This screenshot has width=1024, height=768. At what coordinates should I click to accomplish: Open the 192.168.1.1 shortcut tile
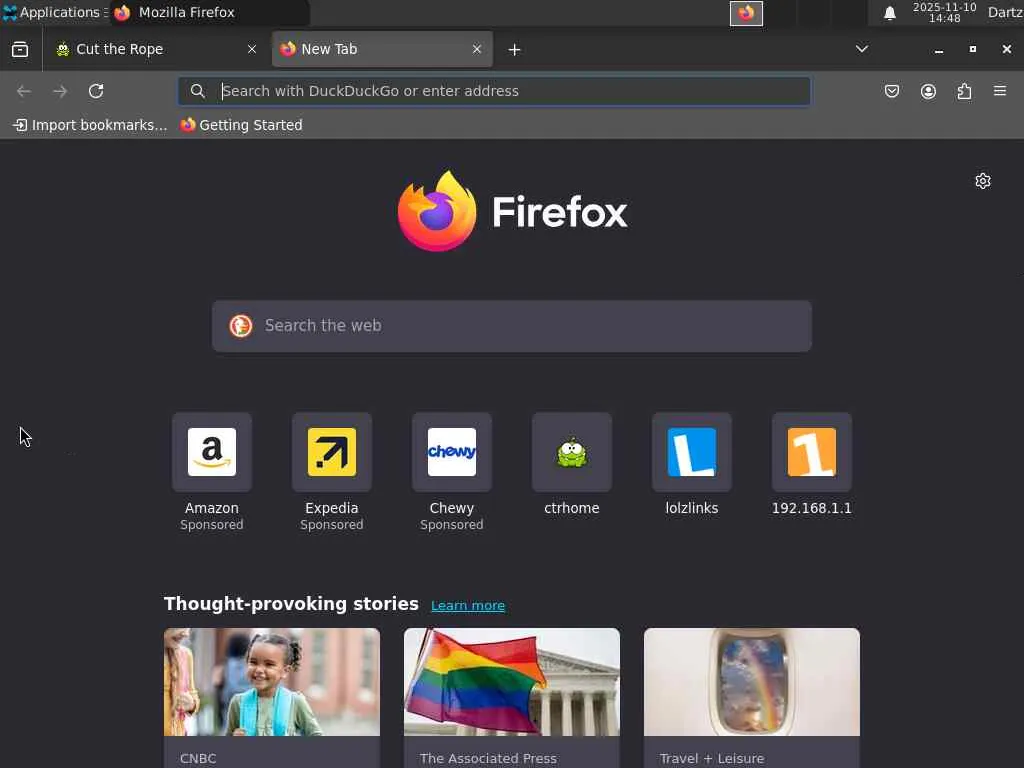pos(812,452)
